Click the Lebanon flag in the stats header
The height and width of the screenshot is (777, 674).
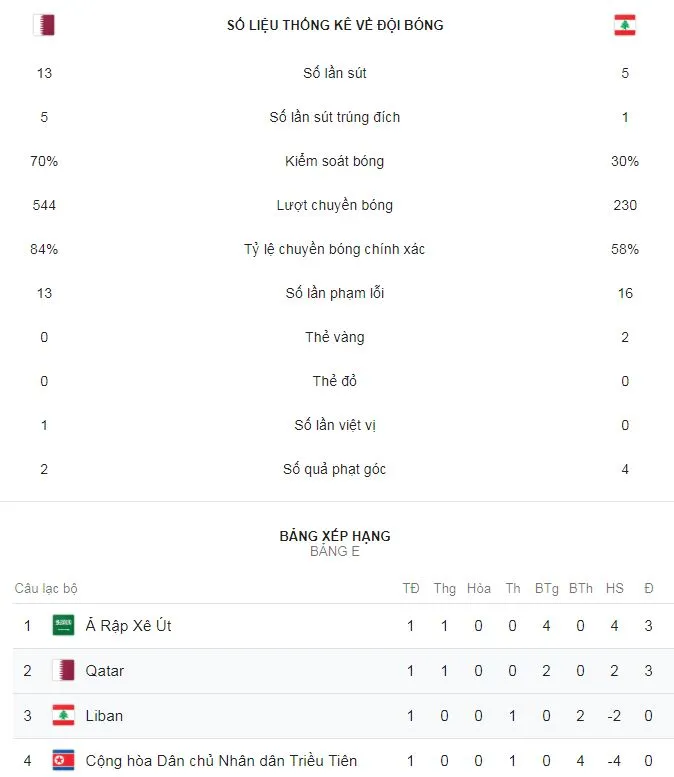625,25
